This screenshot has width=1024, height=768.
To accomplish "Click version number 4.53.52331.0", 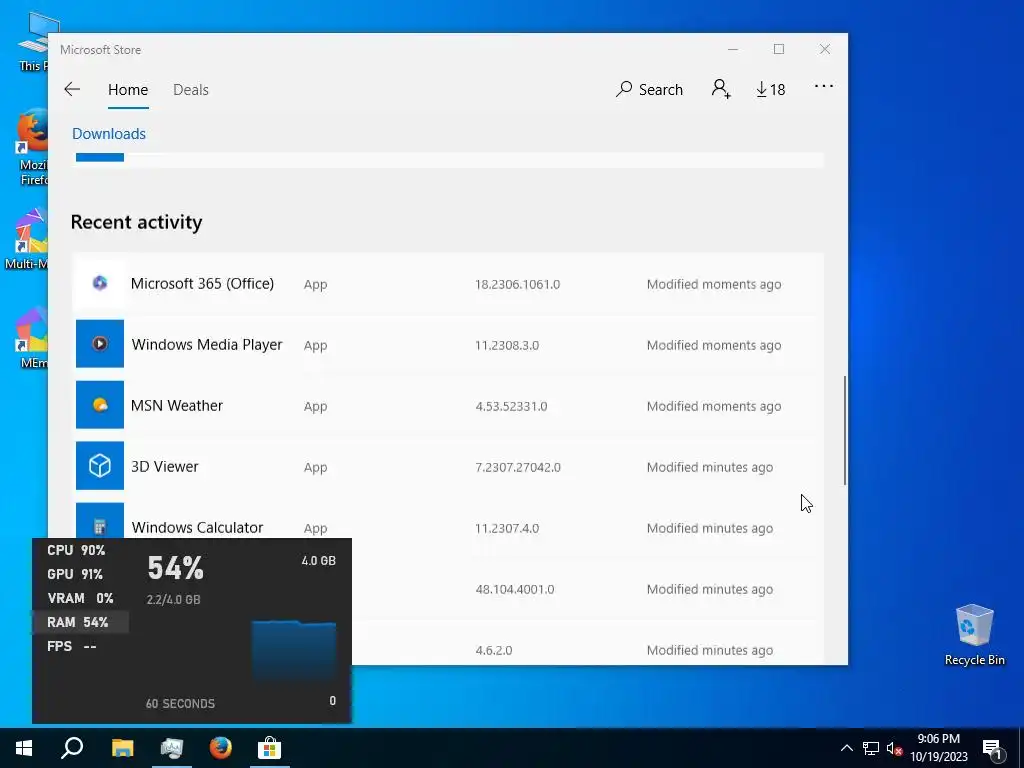I will click(x=511, y=406).
